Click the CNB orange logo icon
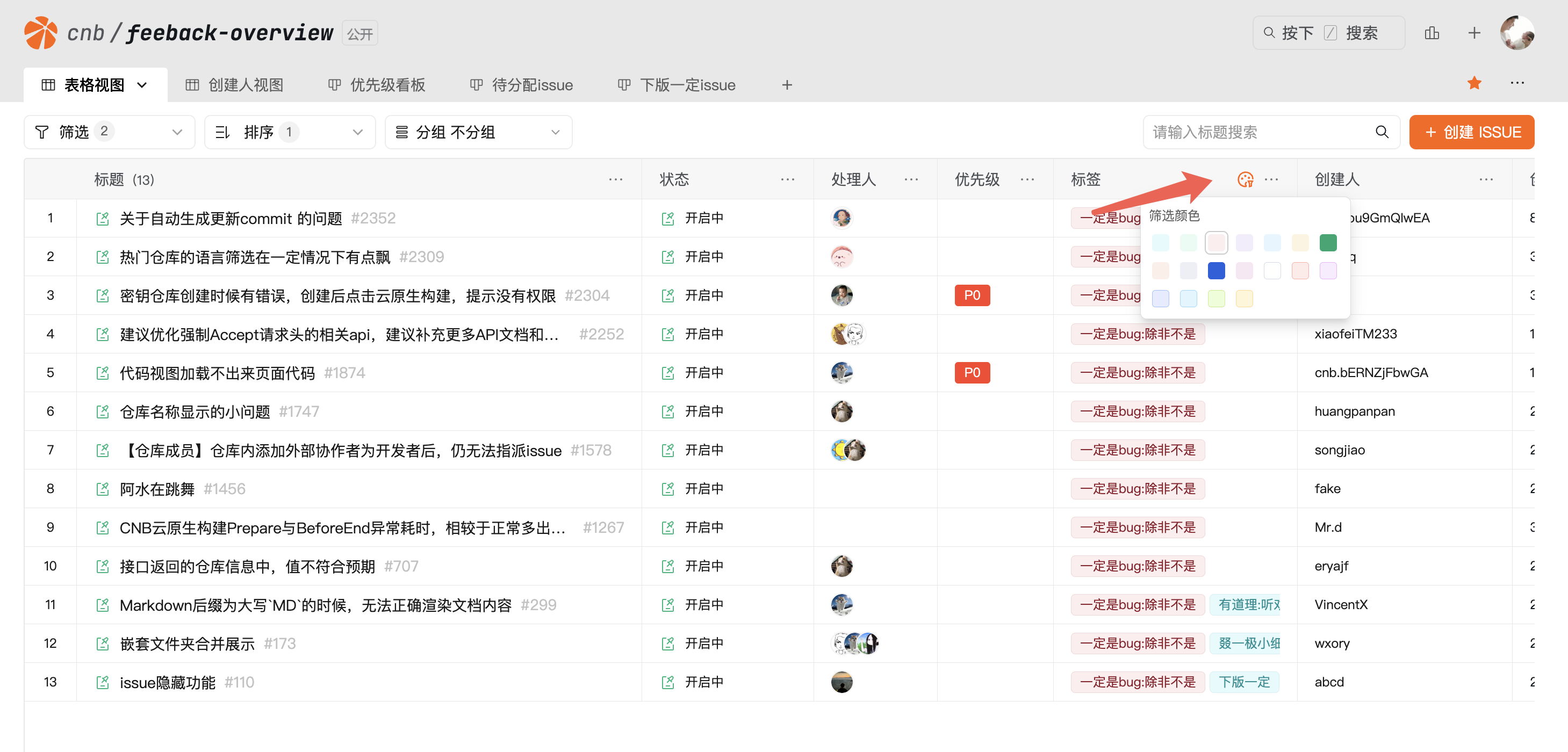 (x=41, y=33)
